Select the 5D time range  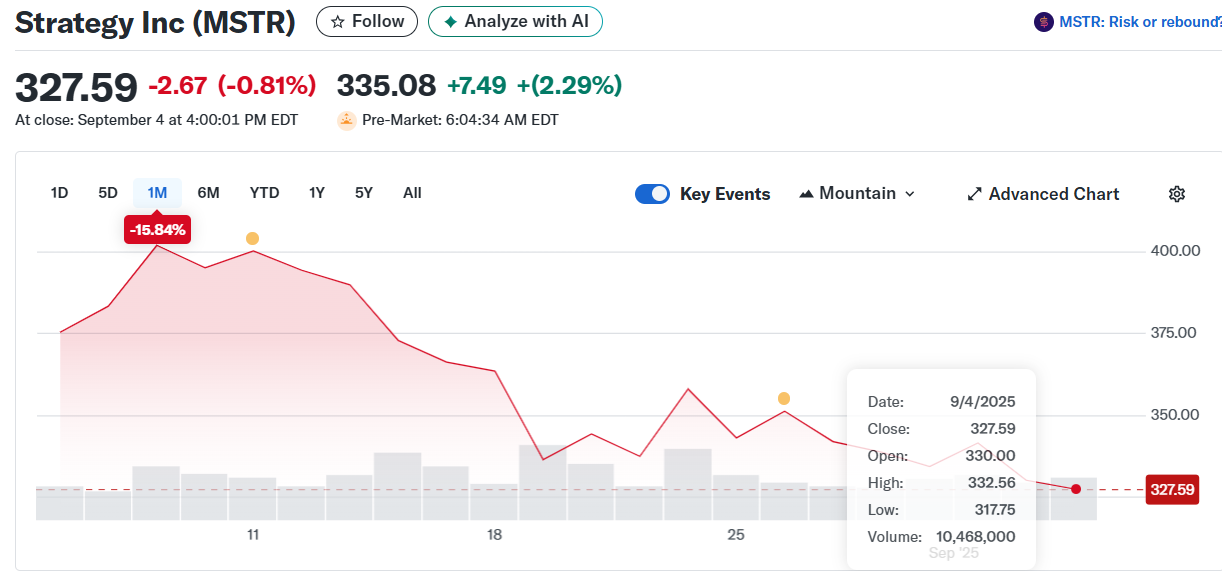(x=108, y=193)
